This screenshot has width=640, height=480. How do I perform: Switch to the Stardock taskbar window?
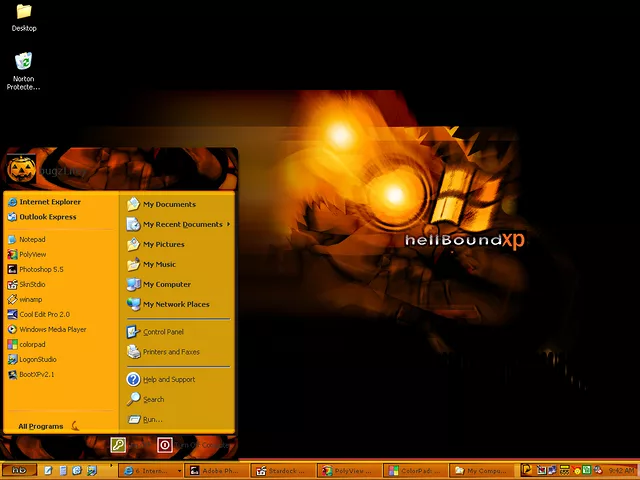pos(284,470)
